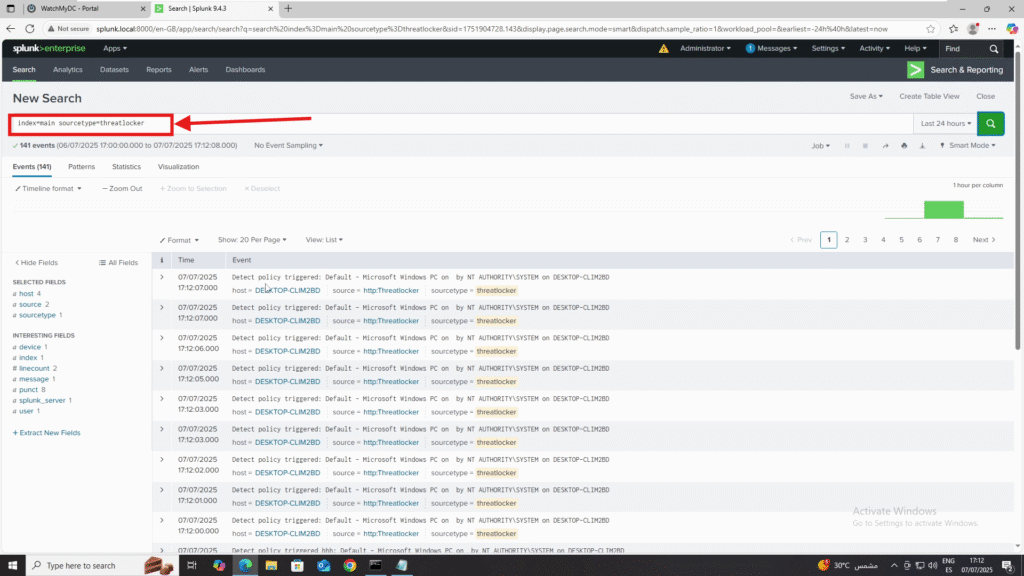Open Windows Start menu
The width and height of the screenshot is (1024, 576).
pyautogui.click(x=12, y=566)
